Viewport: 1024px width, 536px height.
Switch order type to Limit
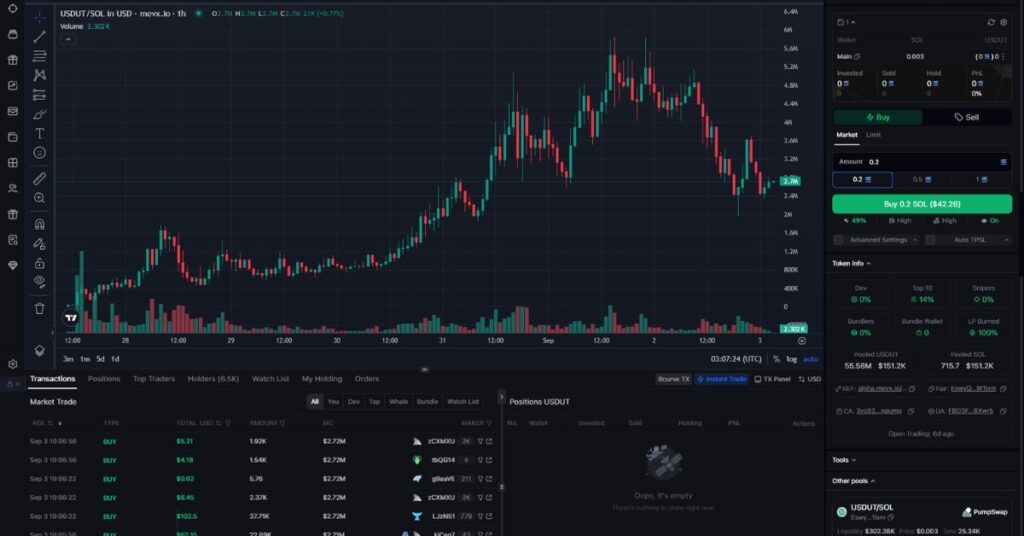click(873, 135)
